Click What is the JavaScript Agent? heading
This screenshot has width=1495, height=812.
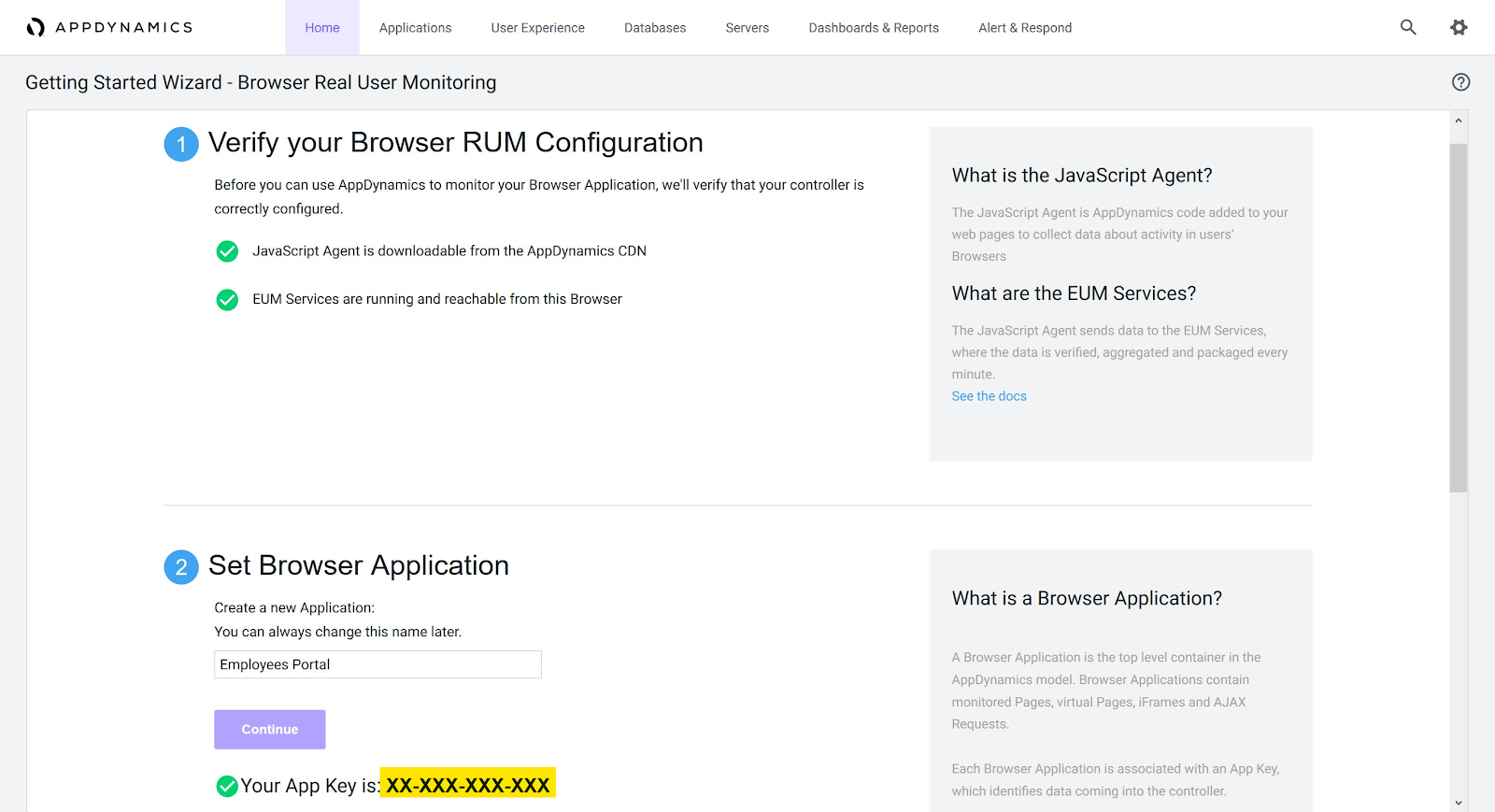pyautogui.click(x=1082, y=176)
